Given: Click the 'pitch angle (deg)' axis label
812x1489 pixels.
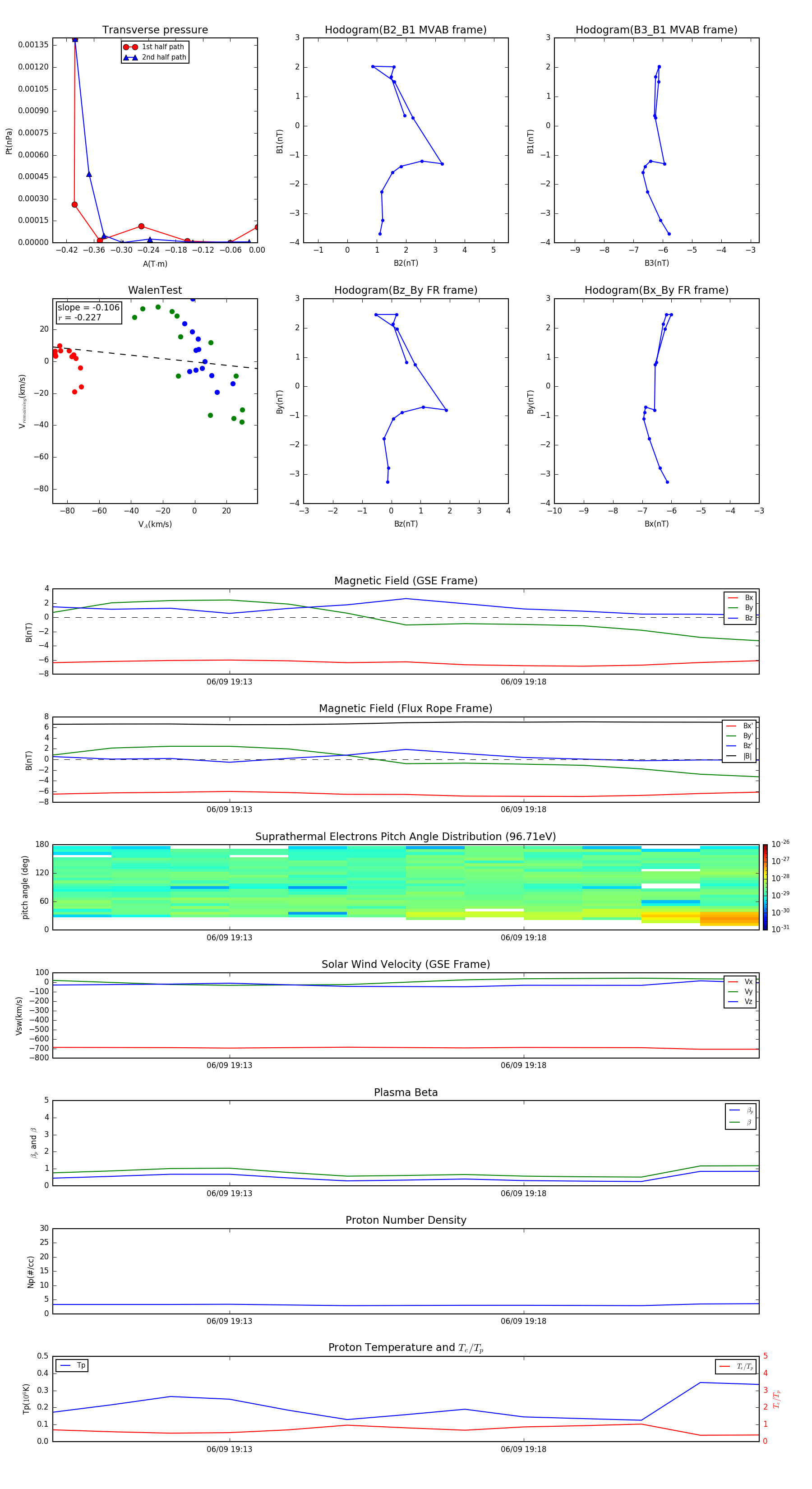Looking at the screenshot, I should click(25, 887).
